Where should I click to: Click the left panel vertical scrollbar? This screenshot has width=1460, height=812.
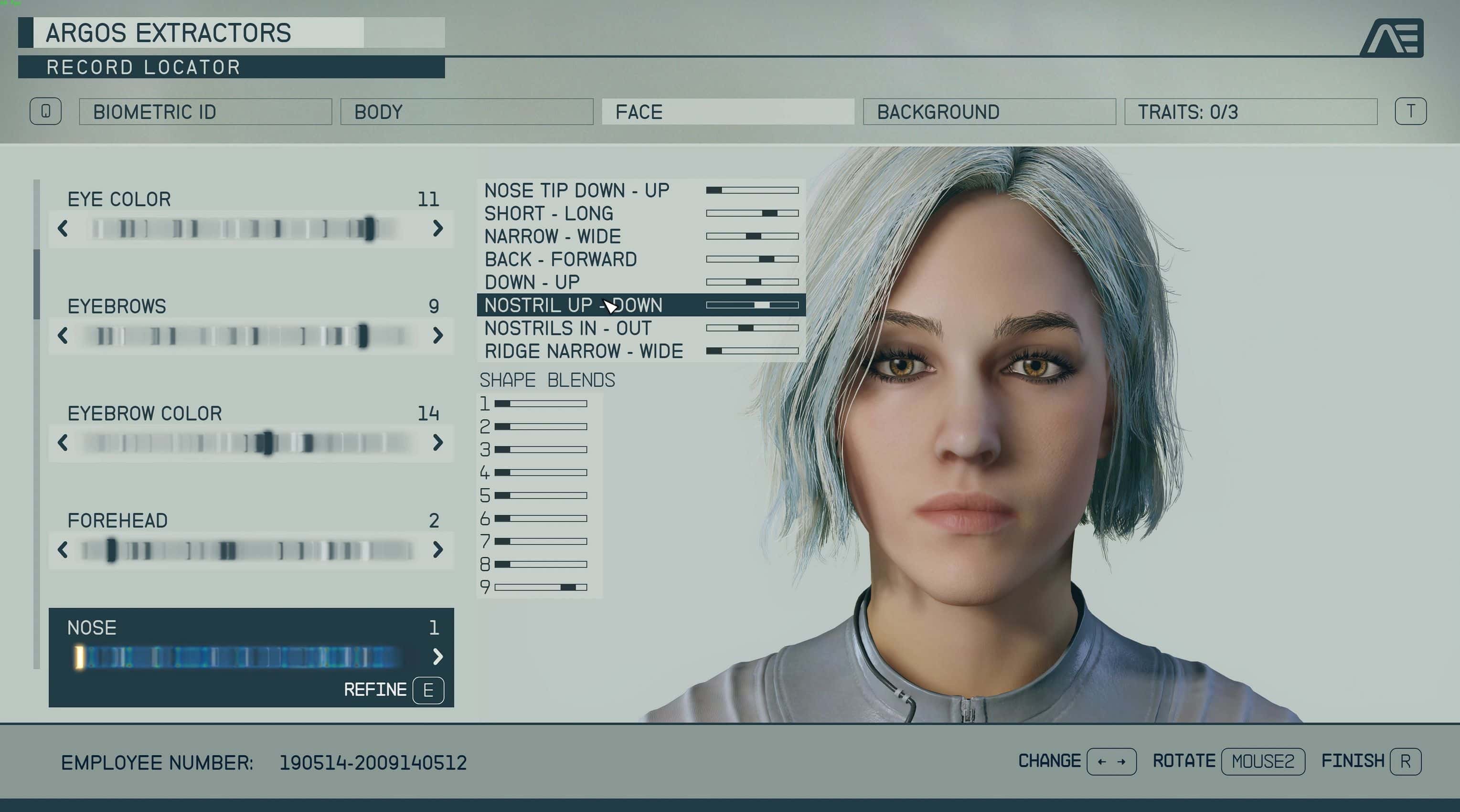point(37,284)
